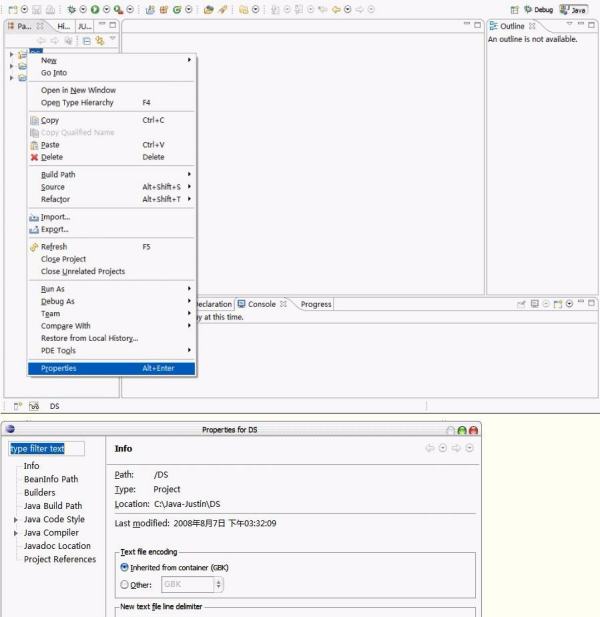
Task: Open the Run As submenu
Action: point(111,289)
